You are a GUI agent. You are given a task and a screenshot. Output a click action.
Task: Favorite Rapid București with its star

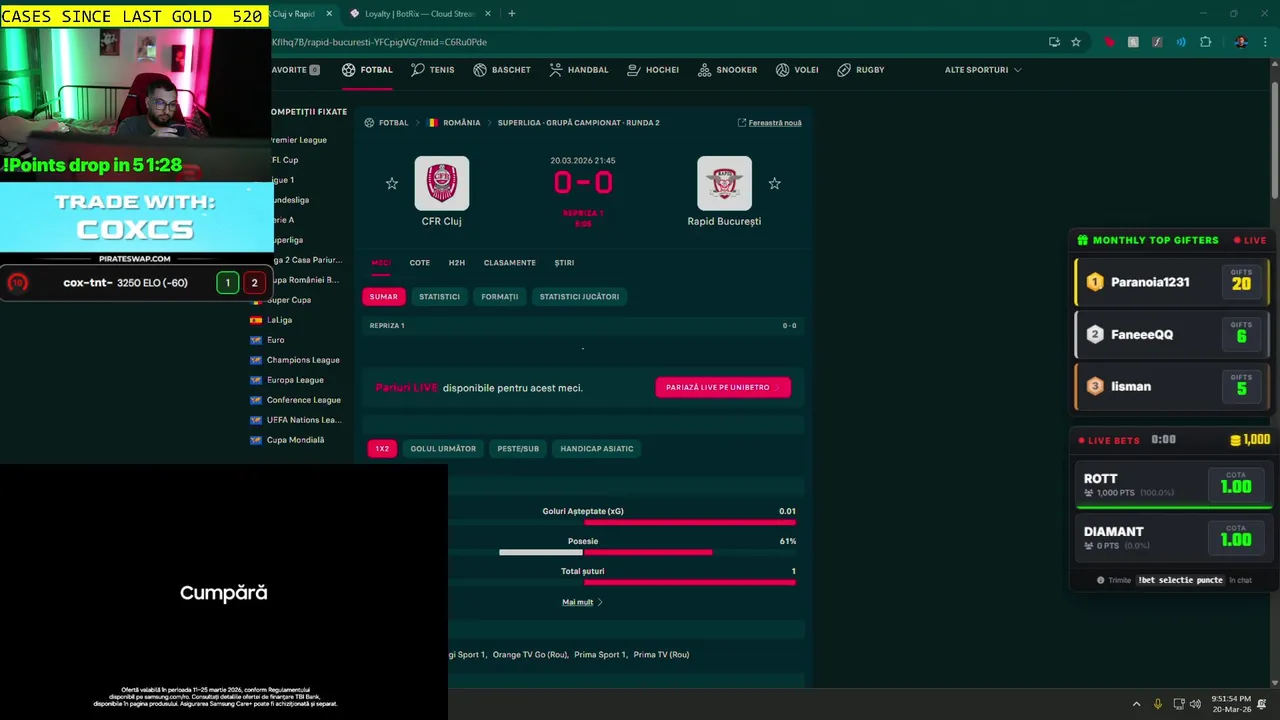[774, 184]
